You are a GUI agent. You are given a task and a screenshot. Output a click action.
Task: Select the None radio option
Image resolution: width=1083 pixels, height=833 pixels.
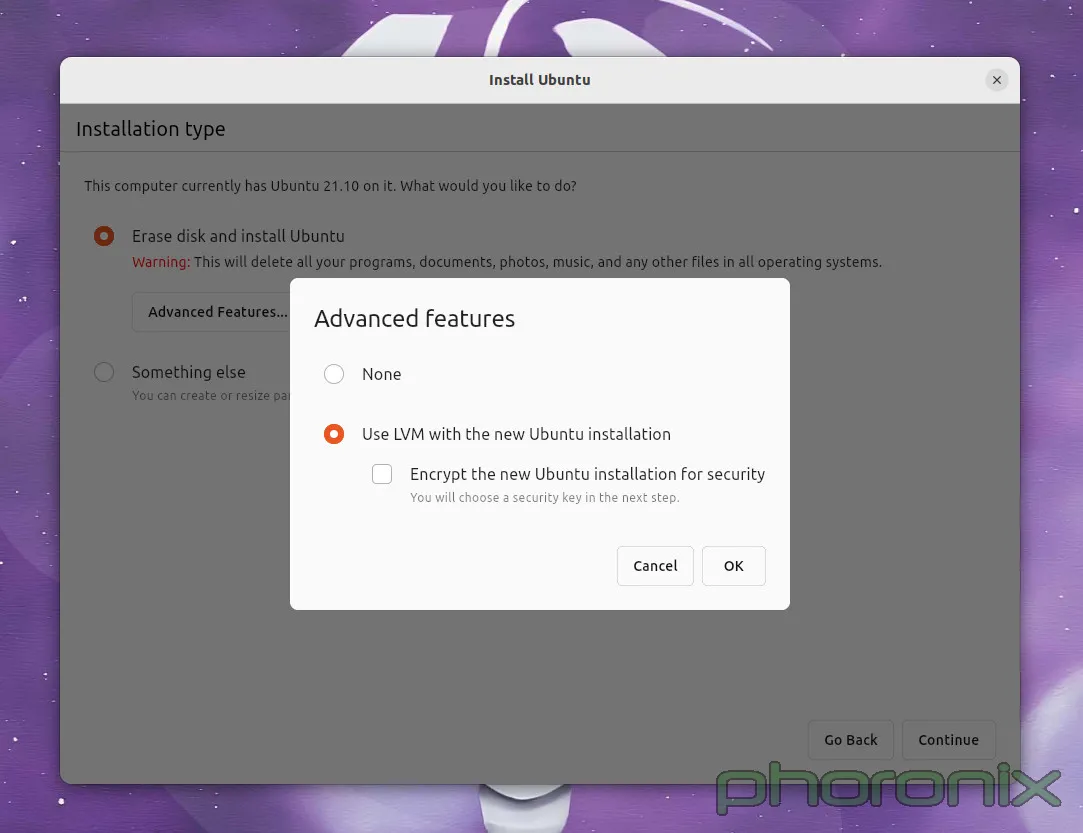(334, 374)
